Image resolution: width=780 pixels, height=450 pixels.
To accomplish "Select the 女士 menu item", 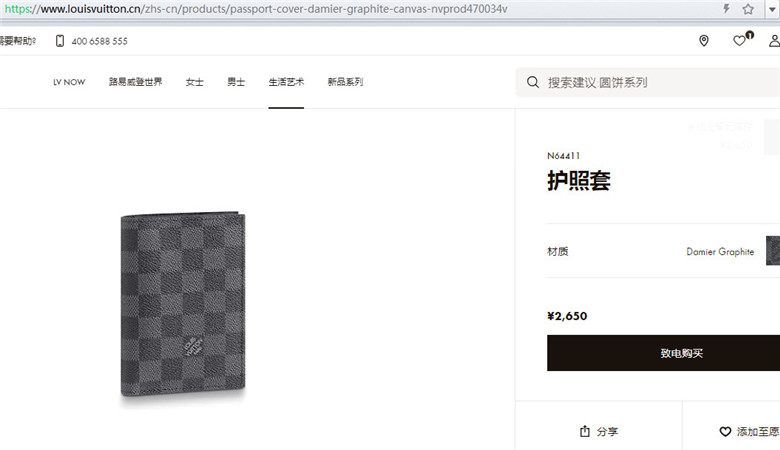I will pyautogui.click(x=195, y=82).
